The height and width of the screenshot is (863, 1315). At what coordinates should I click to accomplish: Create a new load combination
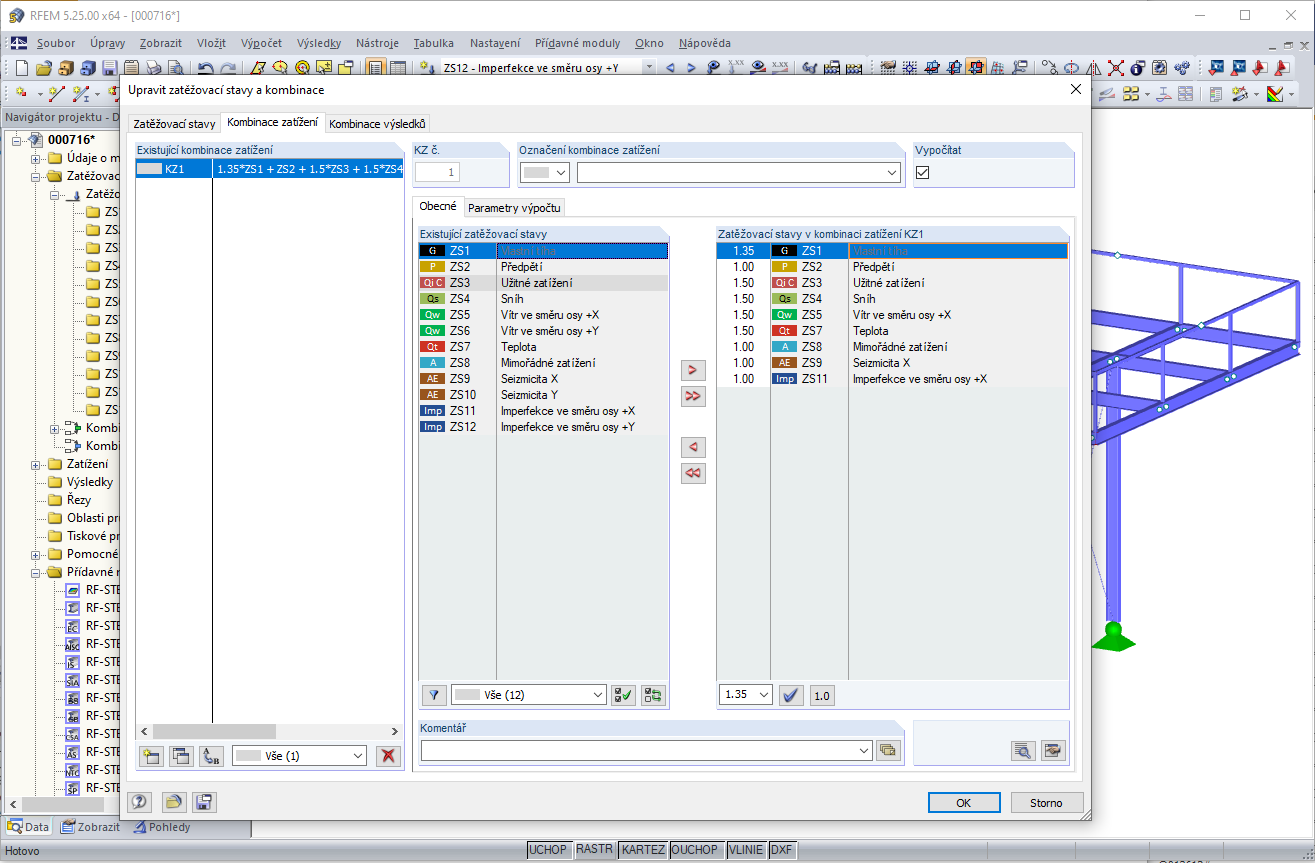(x=152, y=756)
